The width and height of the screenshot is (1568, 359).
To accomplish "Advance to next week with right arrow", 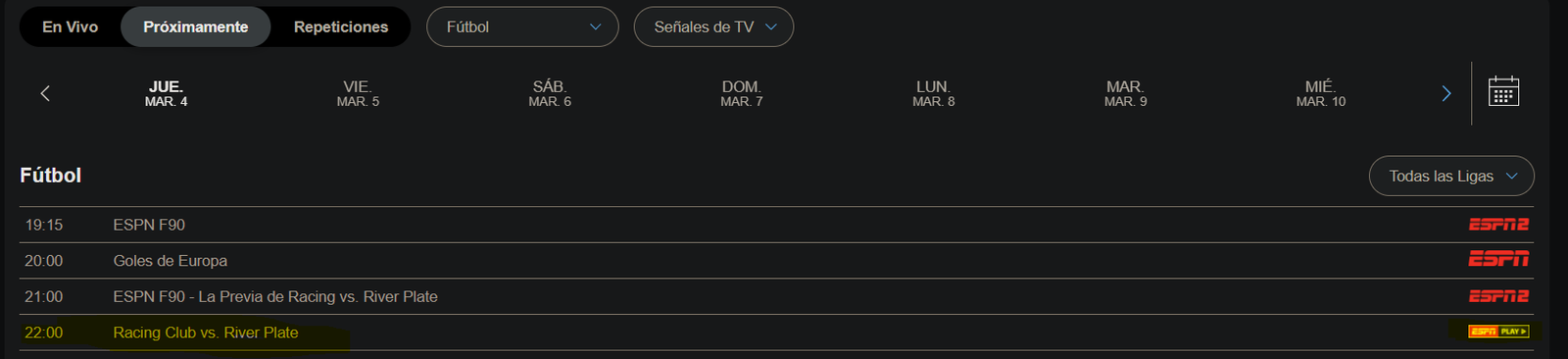I will pyautogui.click(x=1446, y=93).
